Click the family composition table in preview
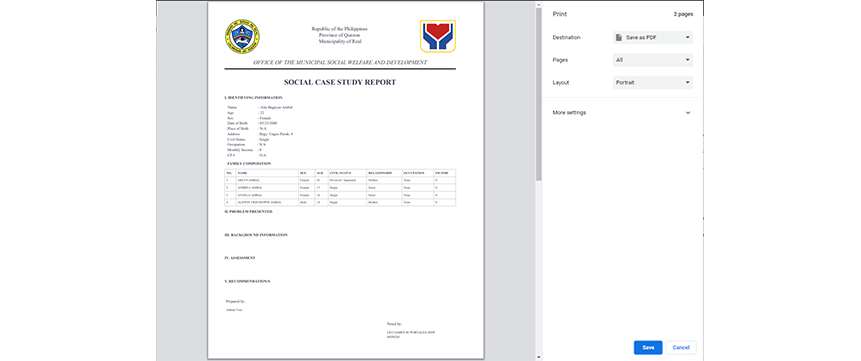861x361 pixels. click(340, 188)
